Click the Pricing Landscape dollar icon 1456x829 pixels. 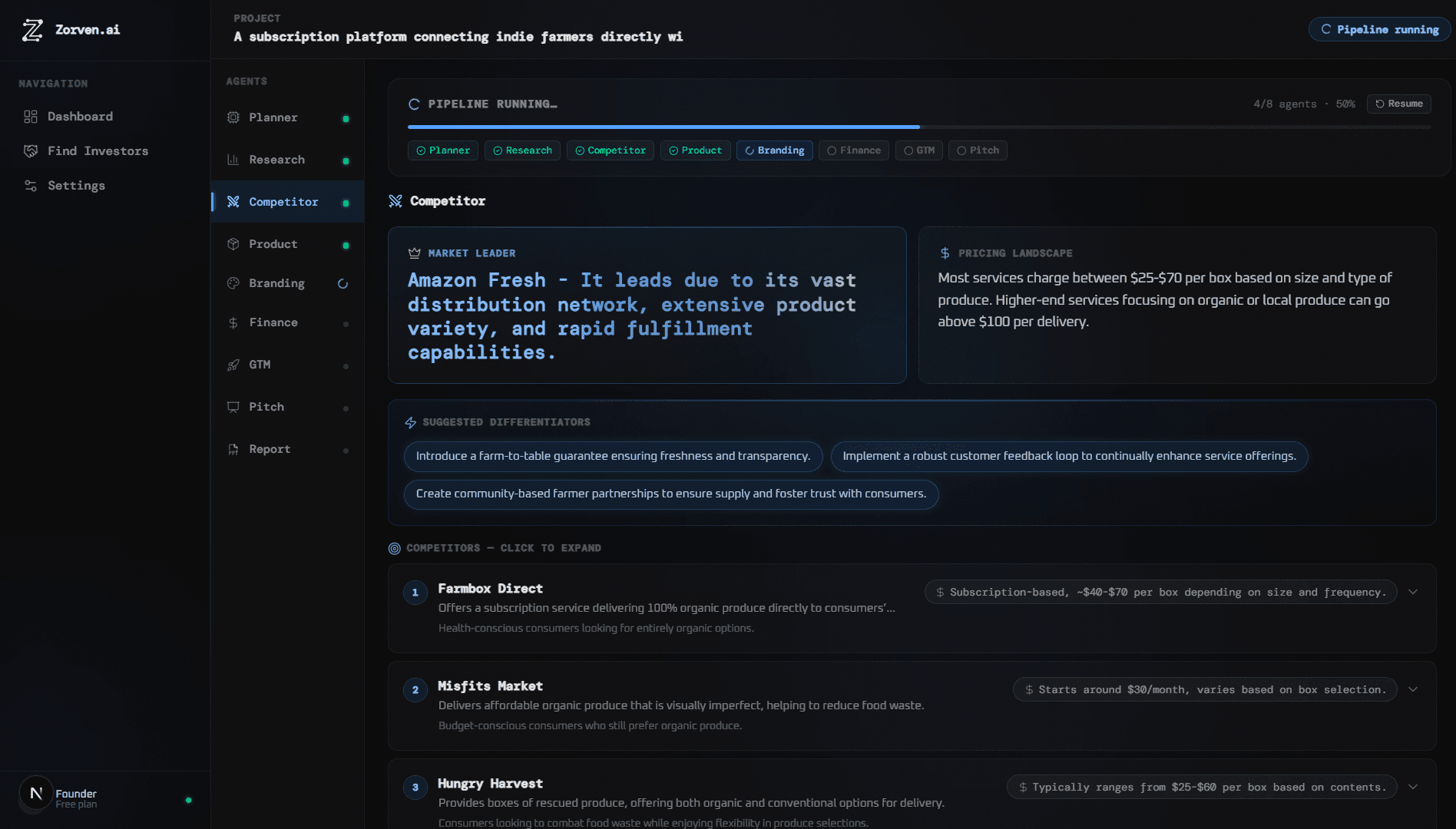click(945, 253)
